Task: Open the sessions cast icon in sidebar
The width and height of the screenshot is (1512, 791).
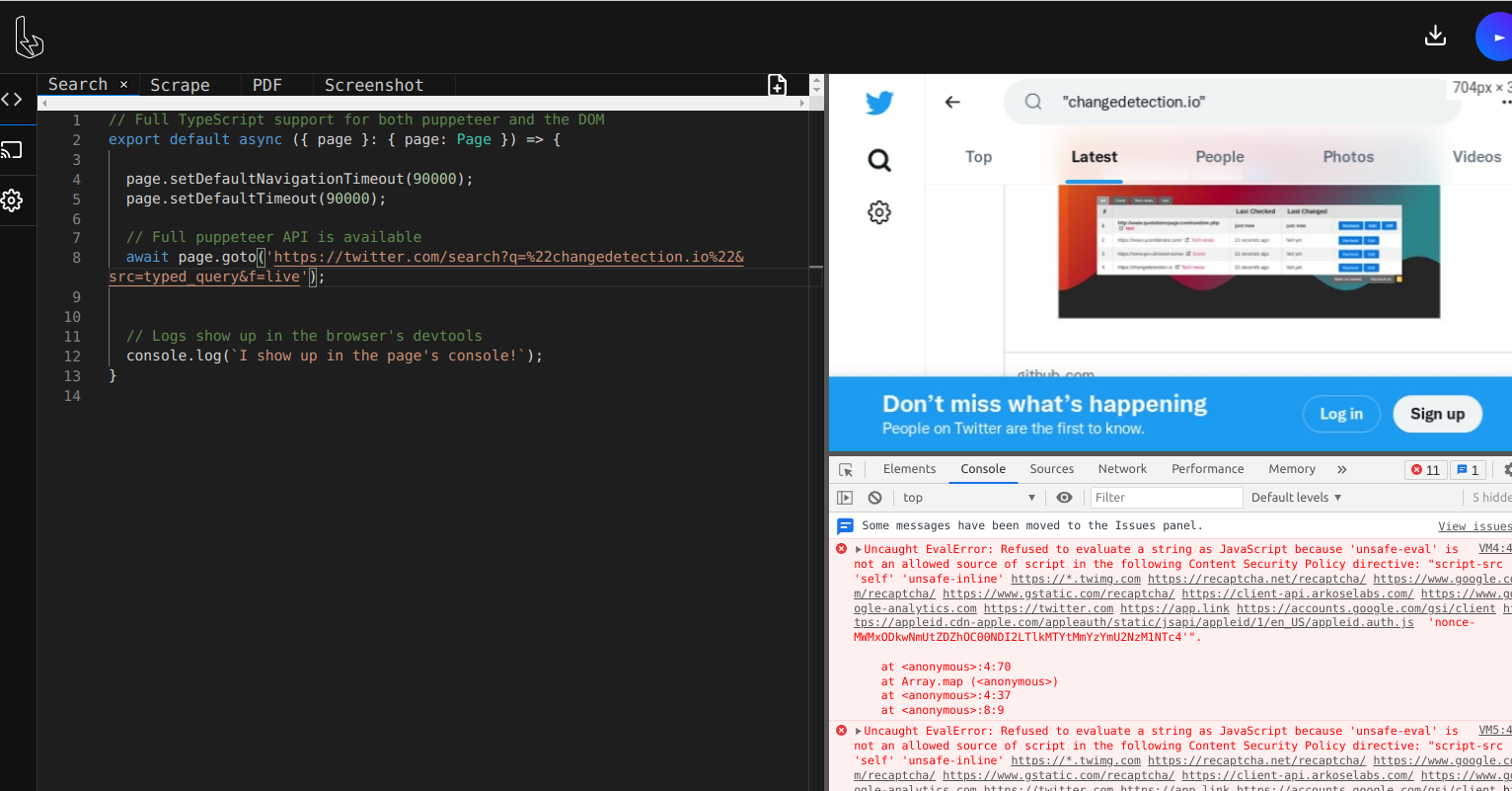Action: [12, 150]
